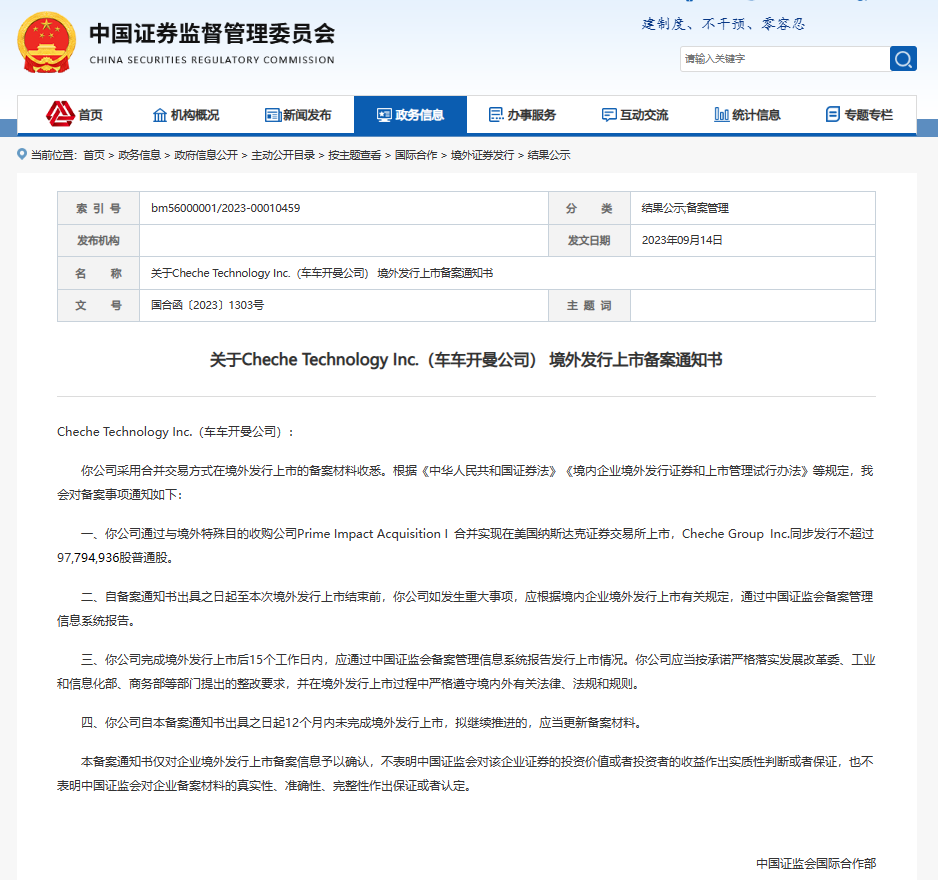
Task: Go to 结果公示 in the breadcrumb
Action: (549, 156)
